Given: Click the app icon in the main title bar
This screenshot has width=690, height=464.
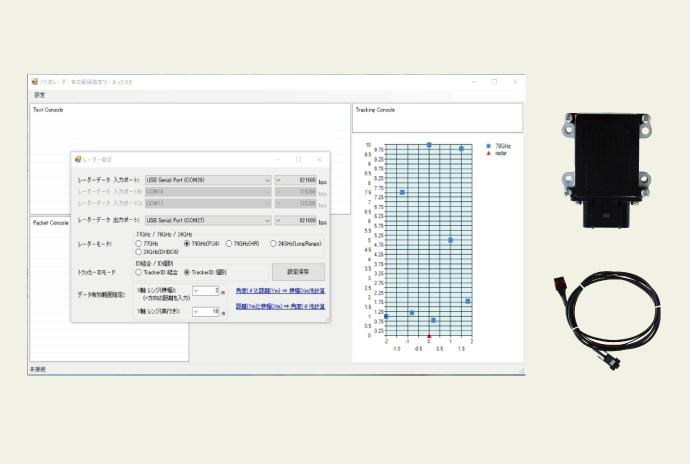Looking at the screenshot, I should pos(35,81).
